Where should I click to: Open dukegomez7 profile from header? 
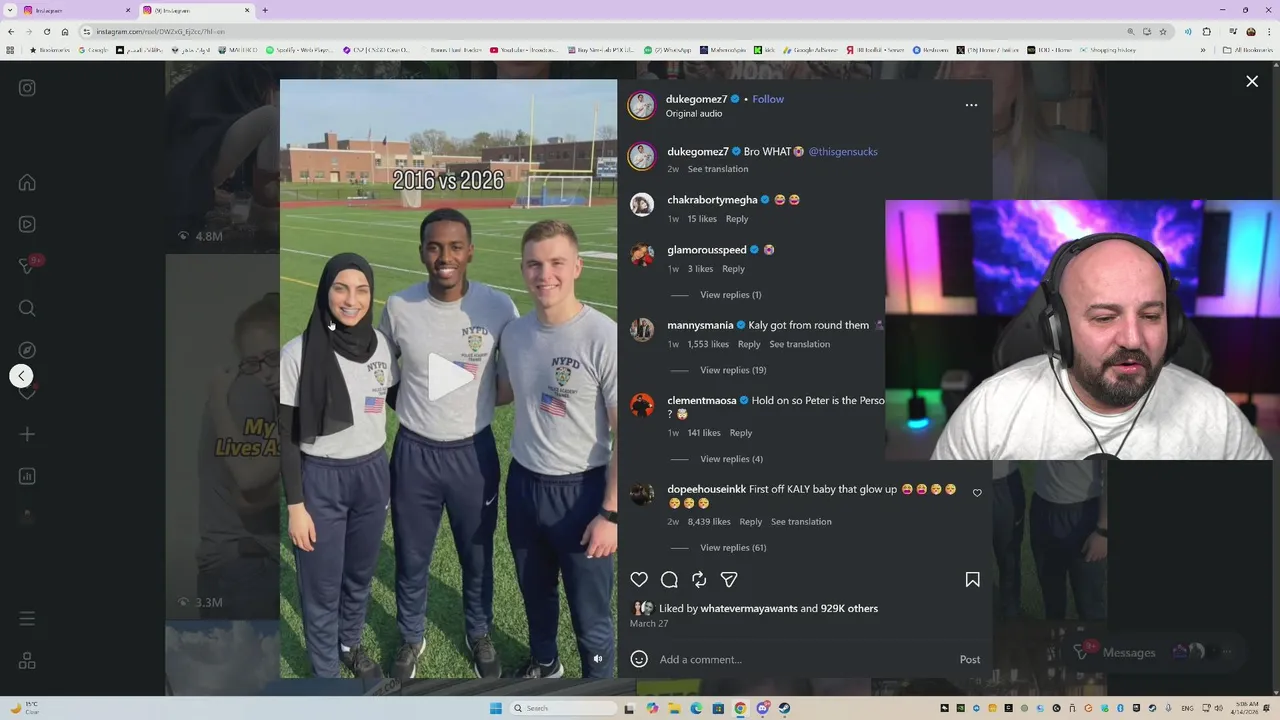click(x=697, y=99)
